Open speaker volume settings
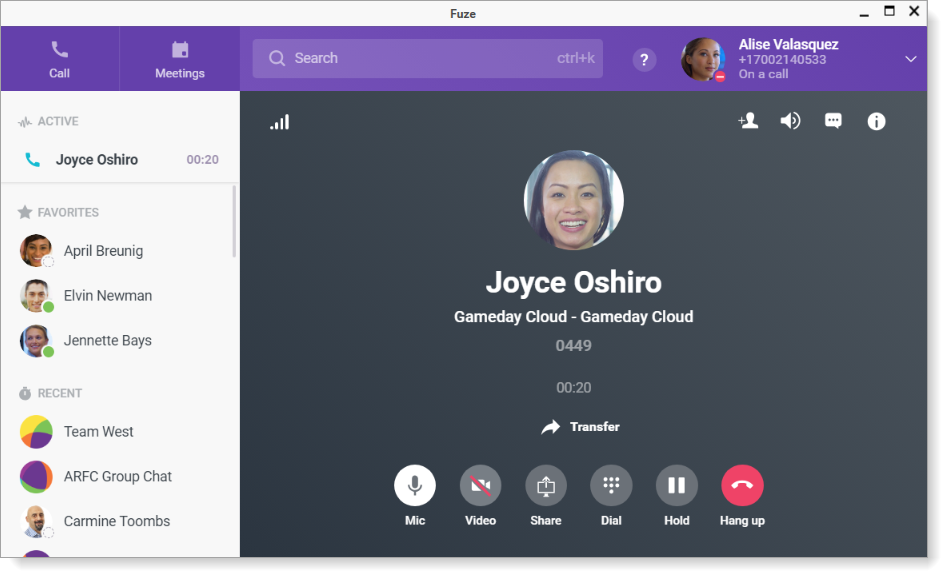 790,121
